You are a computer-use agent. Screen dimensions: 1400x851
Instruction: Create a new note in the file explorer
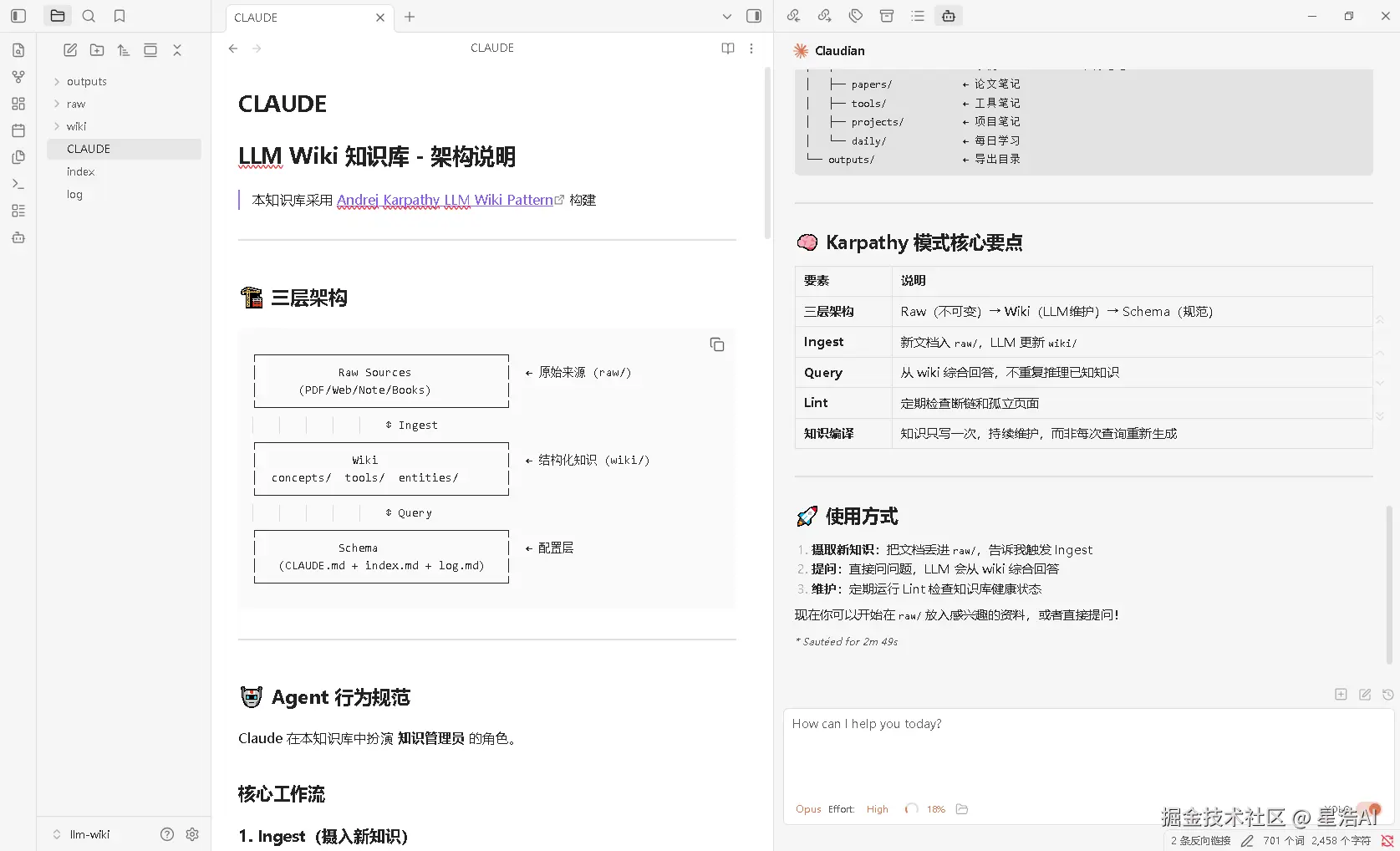coord(70,50)
